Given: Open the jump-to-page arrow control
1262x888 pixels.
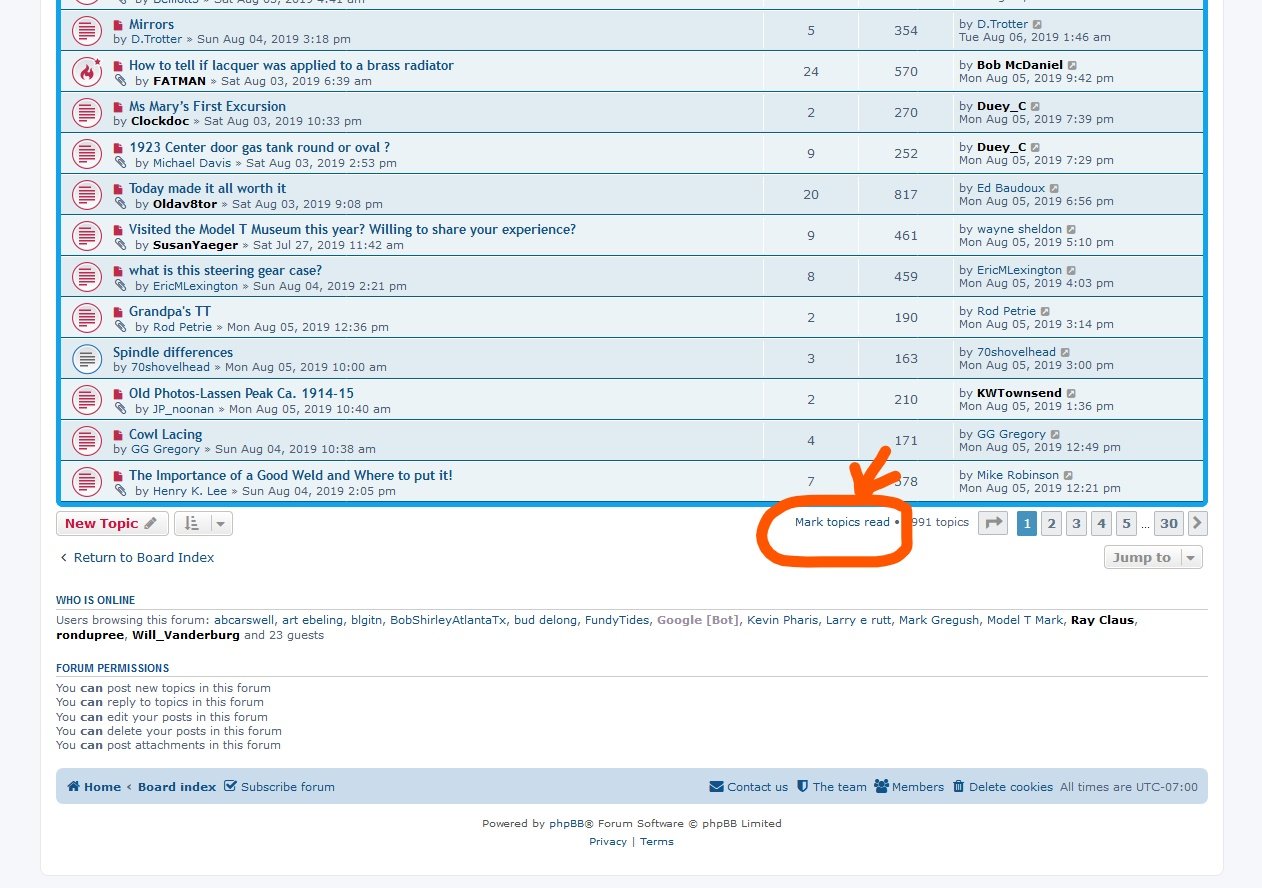Looking at the screenshot, I should 992,523.
